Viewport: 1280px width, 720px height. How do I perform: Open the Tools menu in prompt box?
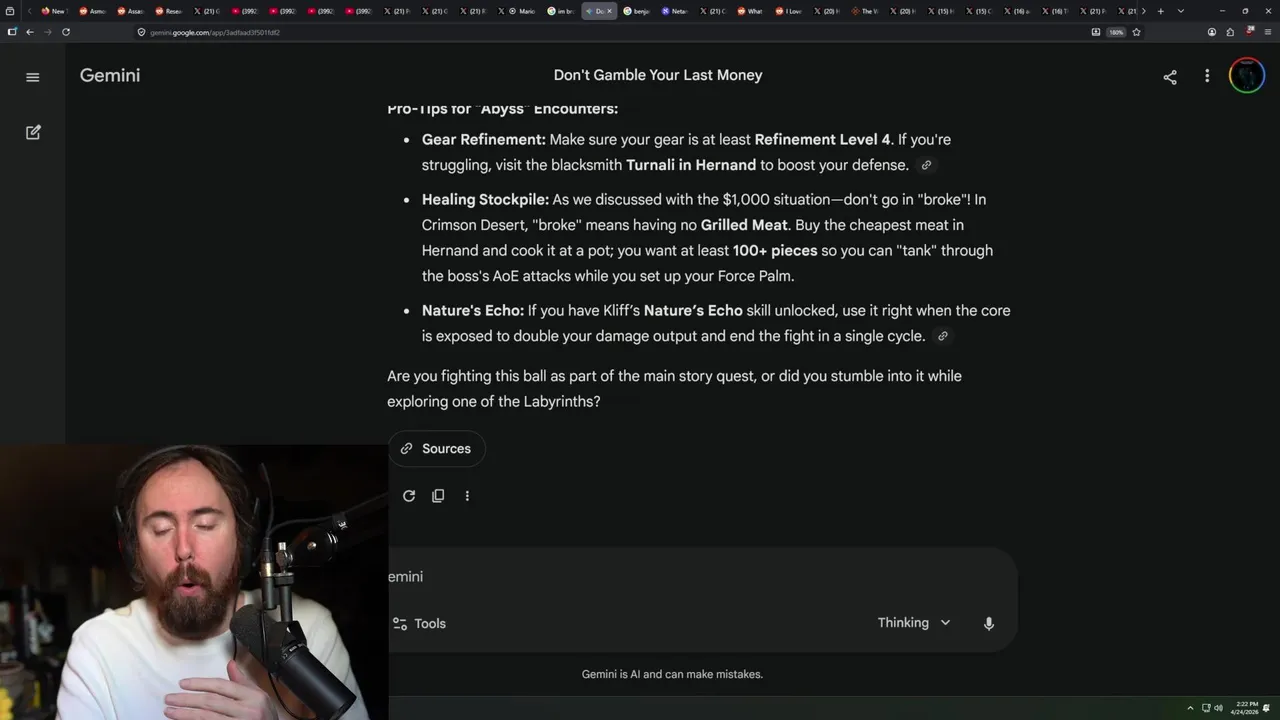click(x=419, y=623)
